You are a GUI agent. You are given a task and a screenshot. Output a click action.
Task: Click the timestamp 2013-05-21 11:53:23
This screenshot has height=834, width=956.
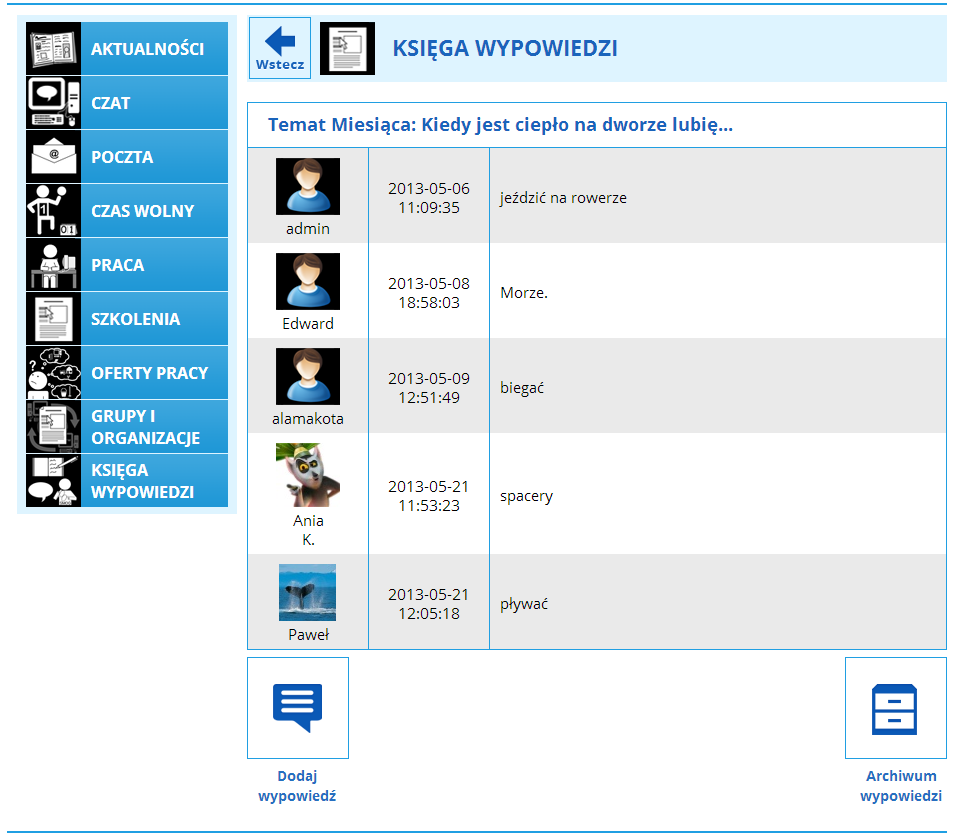[x=429, y=496]
